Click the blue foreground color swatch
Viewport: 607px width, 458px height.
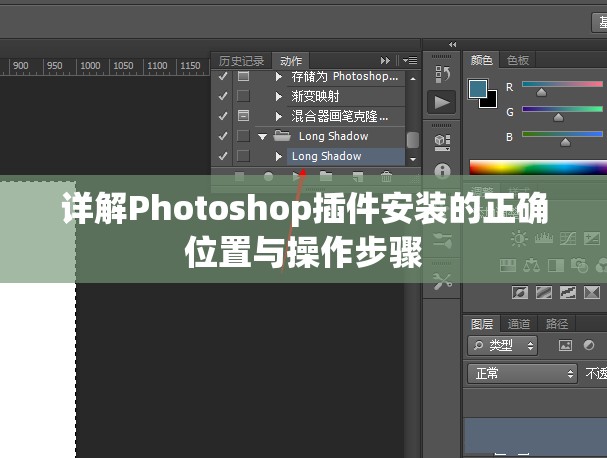pyautogui.click(x=478, y=89)
